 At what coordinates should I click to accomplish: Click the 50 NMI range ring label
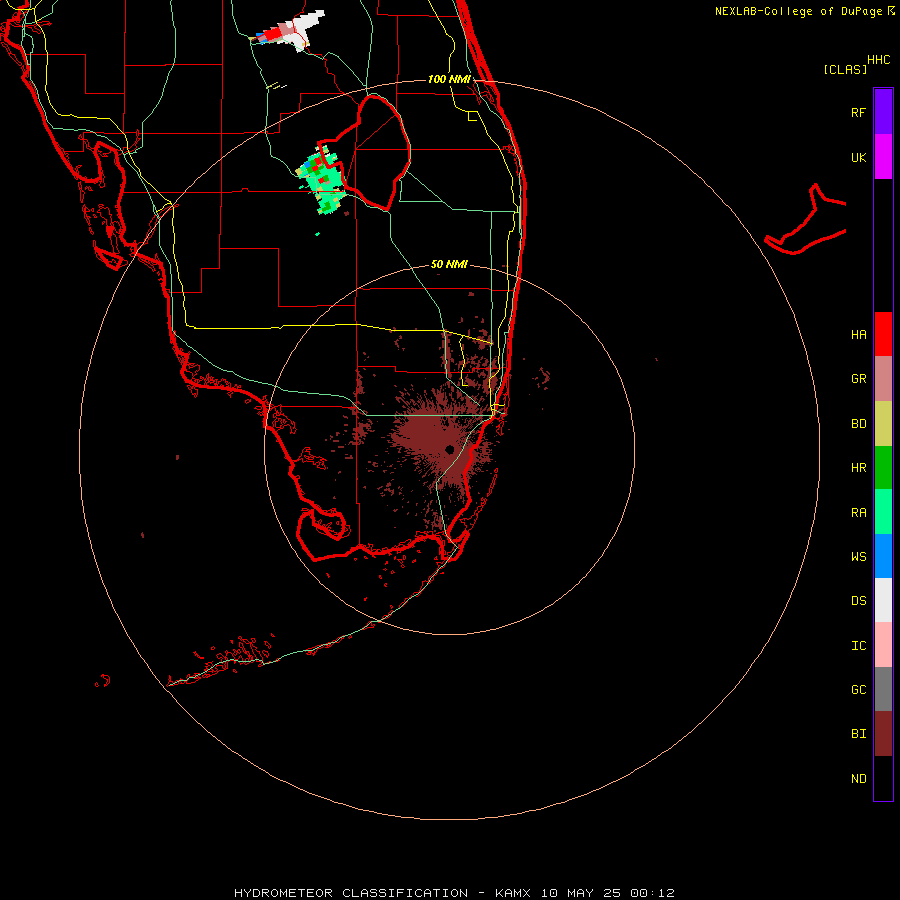point(449,264)
